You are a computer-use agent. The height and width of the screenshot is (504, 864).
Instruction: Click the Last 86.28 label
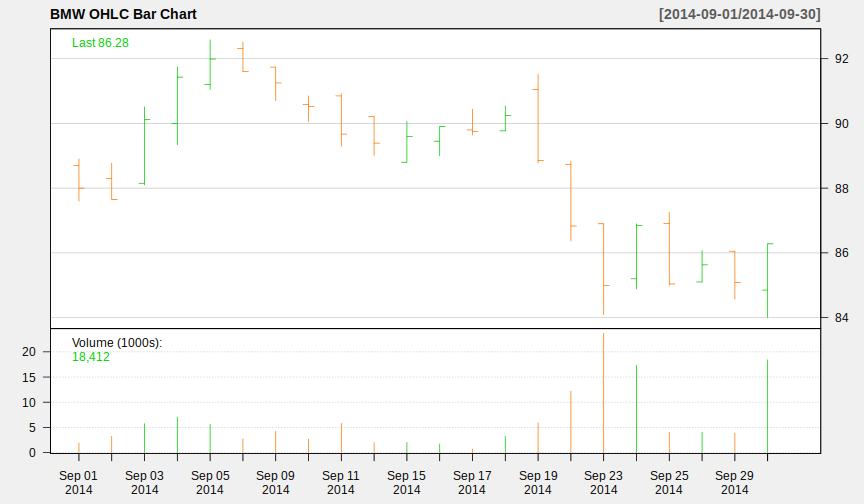(x=100, y=43)
